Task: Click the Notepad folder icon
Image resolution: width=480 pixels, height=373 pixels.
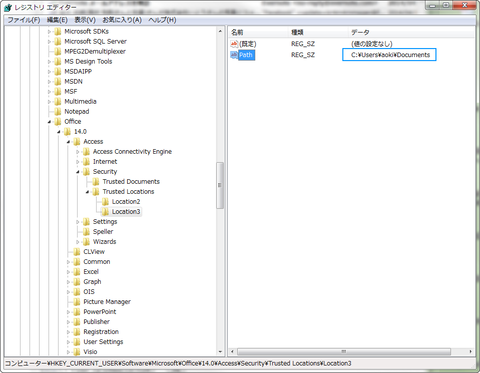Action: 58,112
